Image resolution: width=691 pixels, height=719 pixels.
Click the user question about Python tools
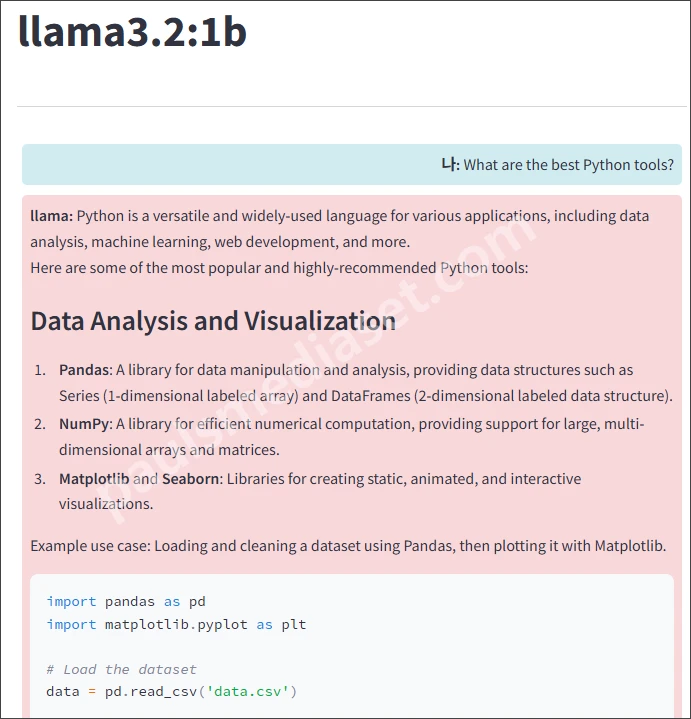click(568, 165)
